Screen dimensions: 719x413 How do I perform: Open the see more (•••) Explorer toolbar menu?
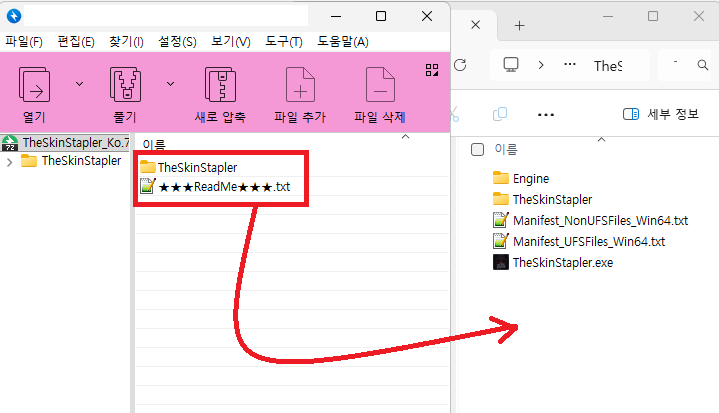click(546, 115)
